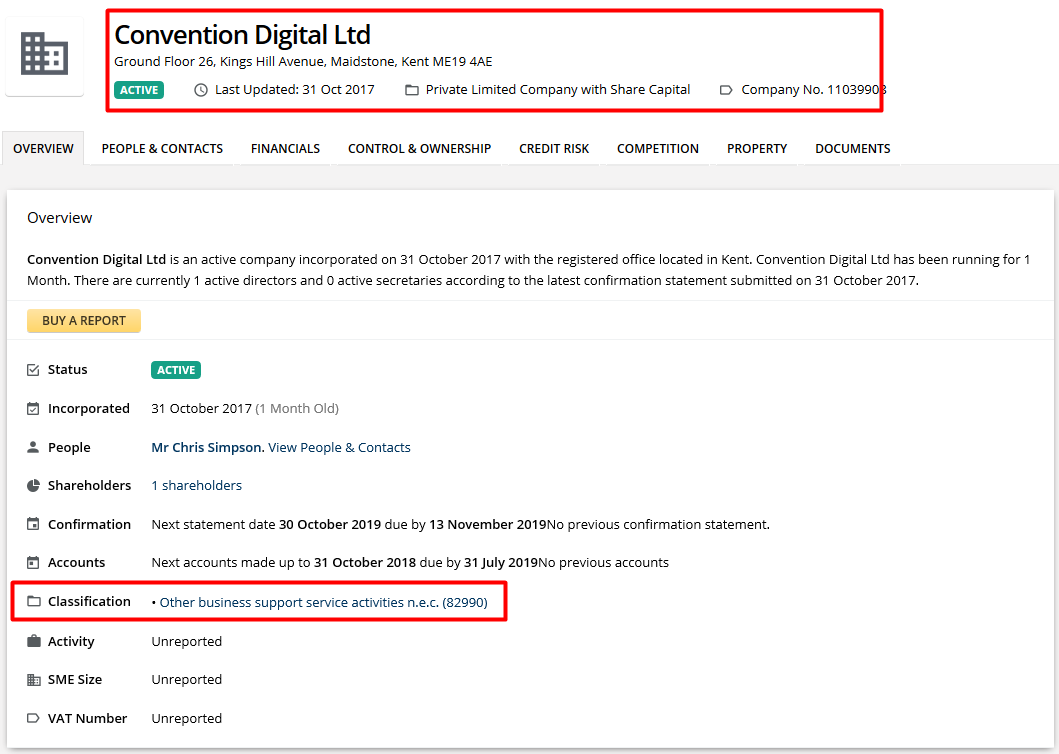Open Mr Chris Simpson's profile link
Screen dimensions: 1059x754
pyautogui.click(x=207, y=447)
